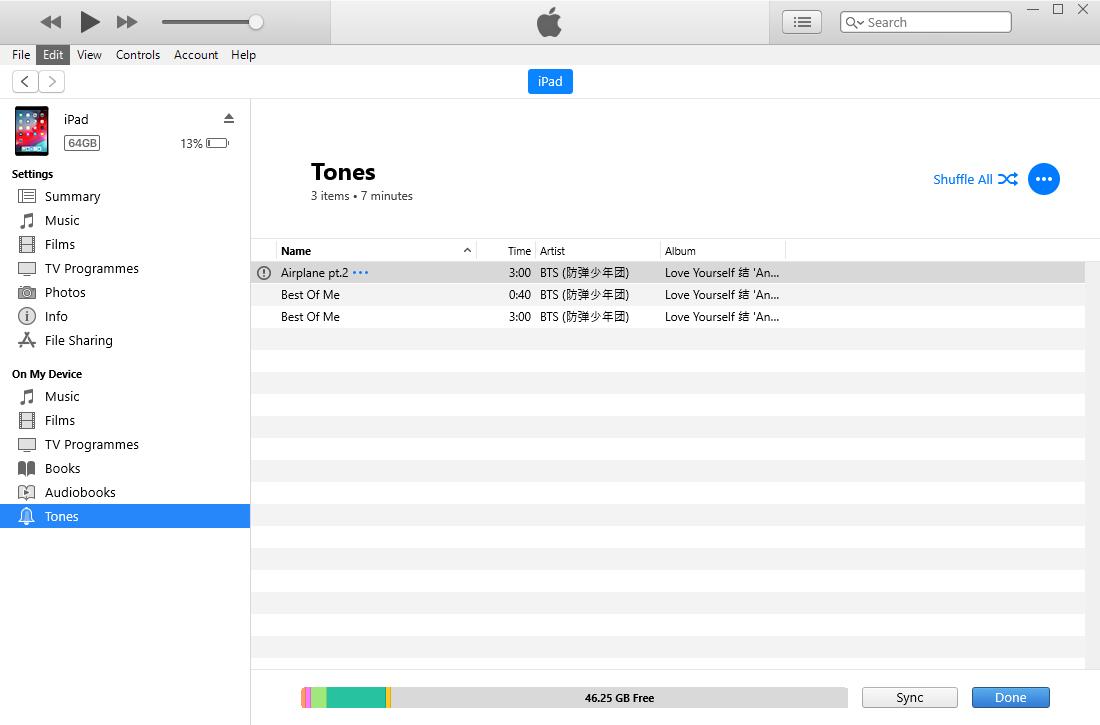Open the list view button beside Search

(x=802, y=22)
